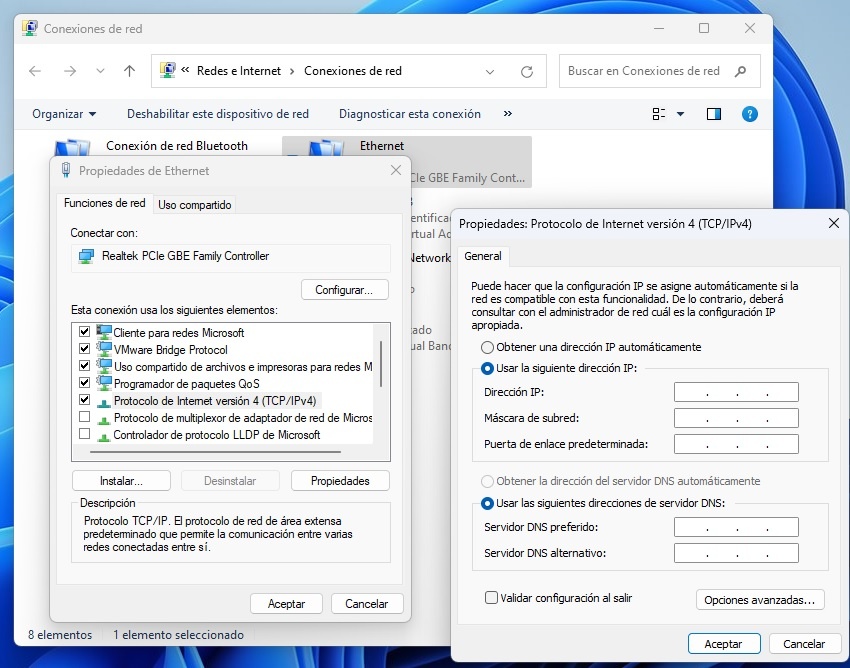This screenshot has width=850, height=668.
Task: Switch to the Uso compartido tab
Action: (194, 202)
